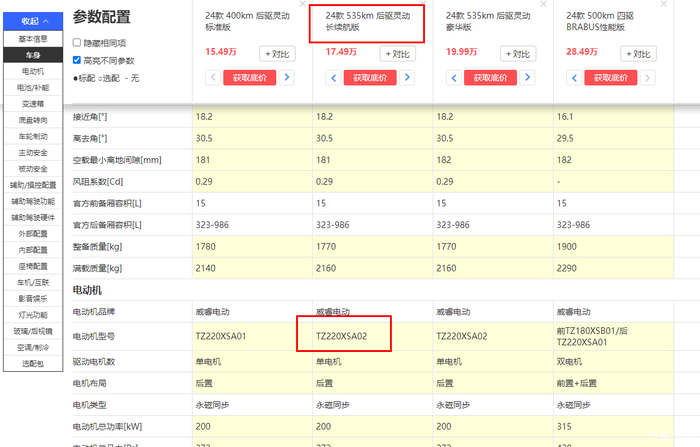The image size is (700, 447).
Task: Open 主动安全 sidebar category
Action: coord(34,152)
